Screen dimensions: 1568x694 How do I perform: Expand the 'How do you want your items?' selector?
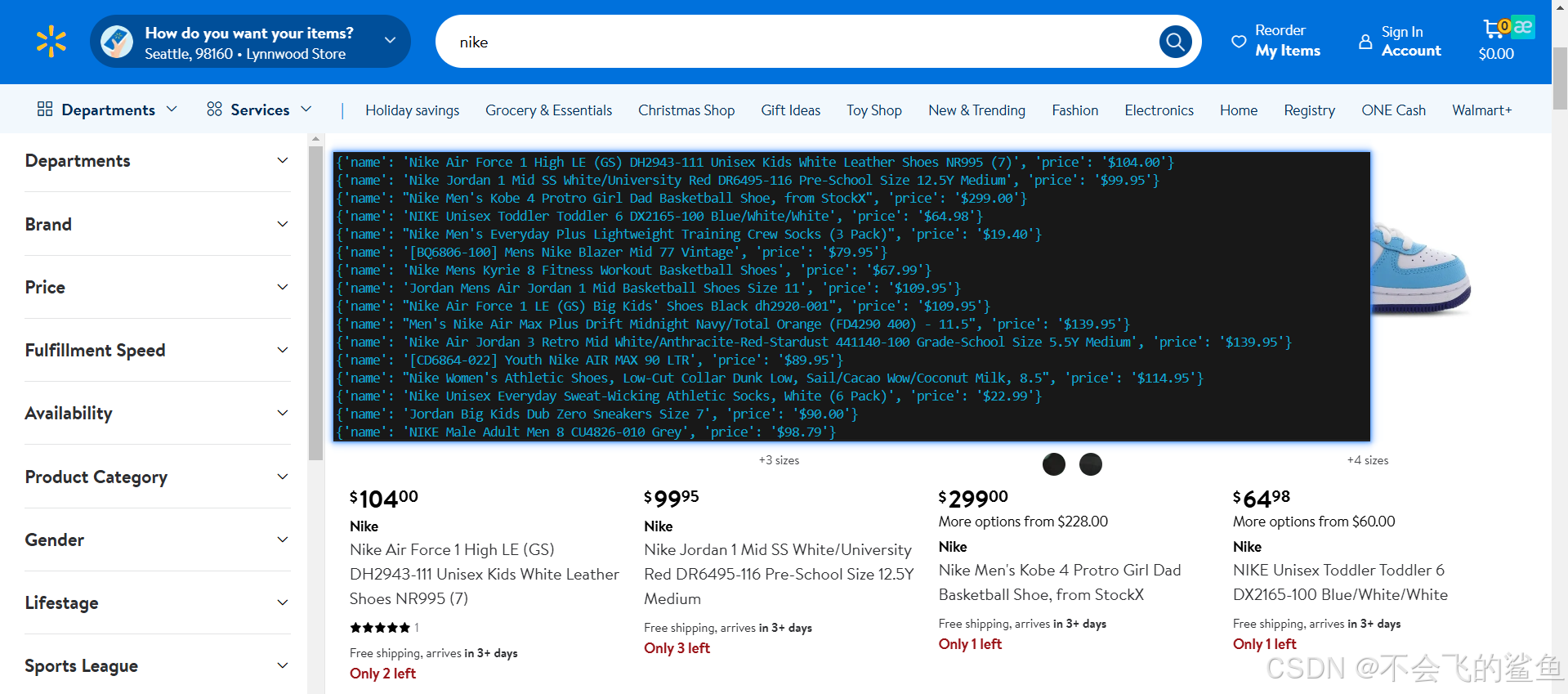[250, 42]
